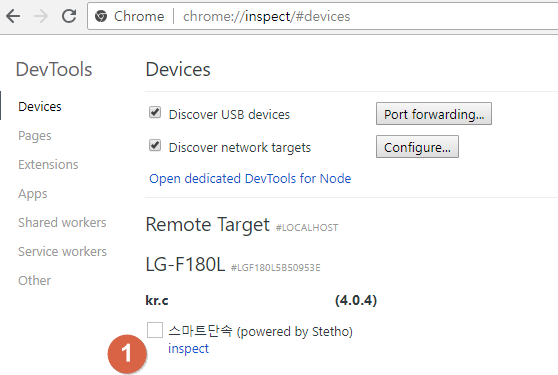The height and width of the screenshot is (375, 558).
Task: Open the Port forwarding dialog
Action: pyautogui.click(x=434, y=114)
